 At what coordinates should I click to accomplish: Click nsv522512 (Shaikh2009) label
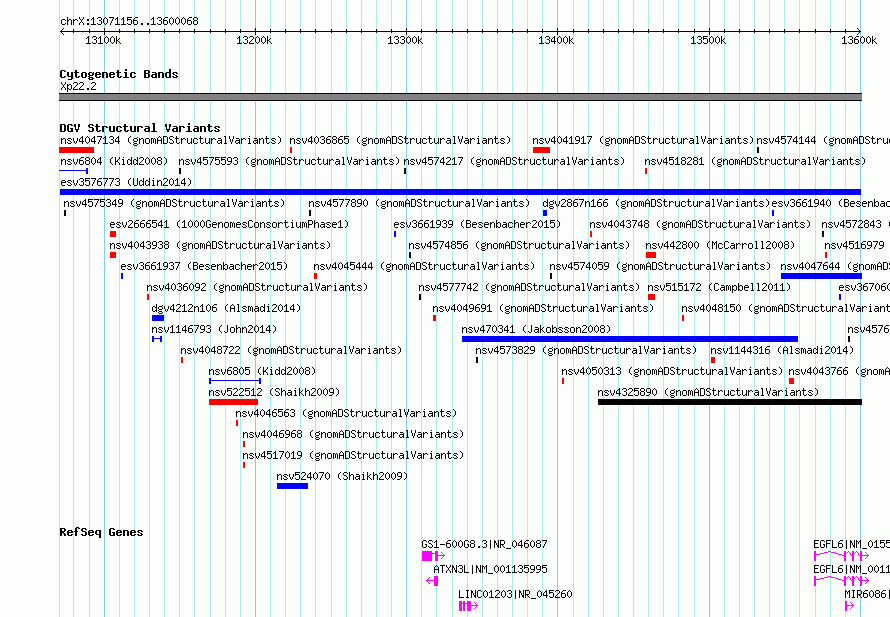pyautogui.click(x=274, y=392)
